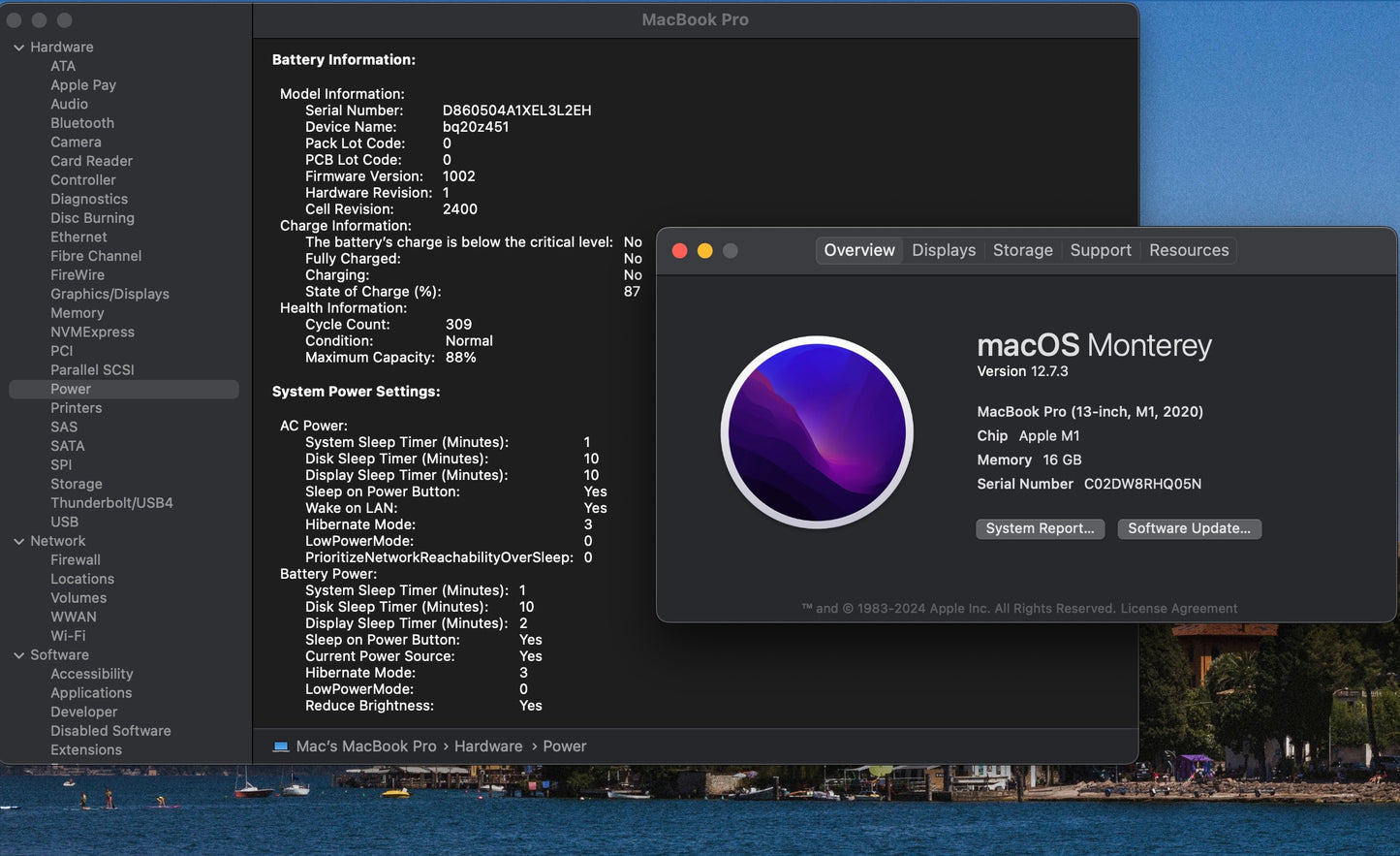Open the Storage tab
This screenshot has width=1400, height=856.
1022,250
